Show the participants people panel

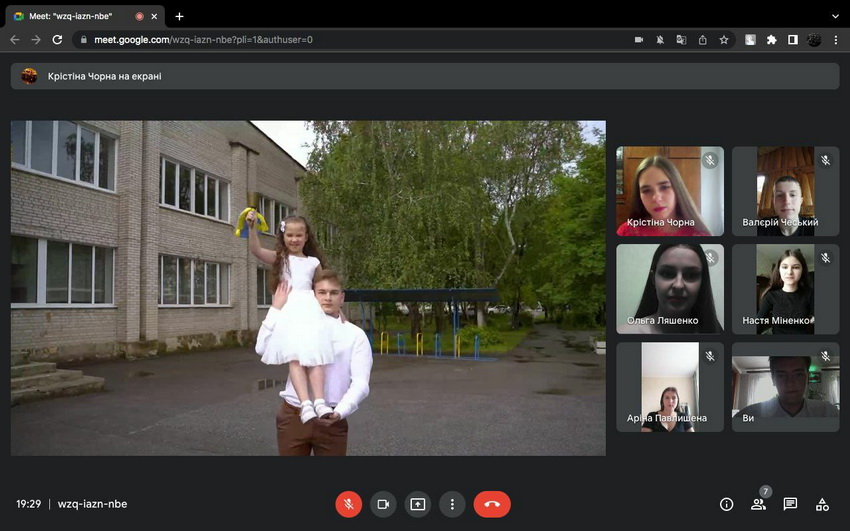pyautogui.click(x=758, y=504)
